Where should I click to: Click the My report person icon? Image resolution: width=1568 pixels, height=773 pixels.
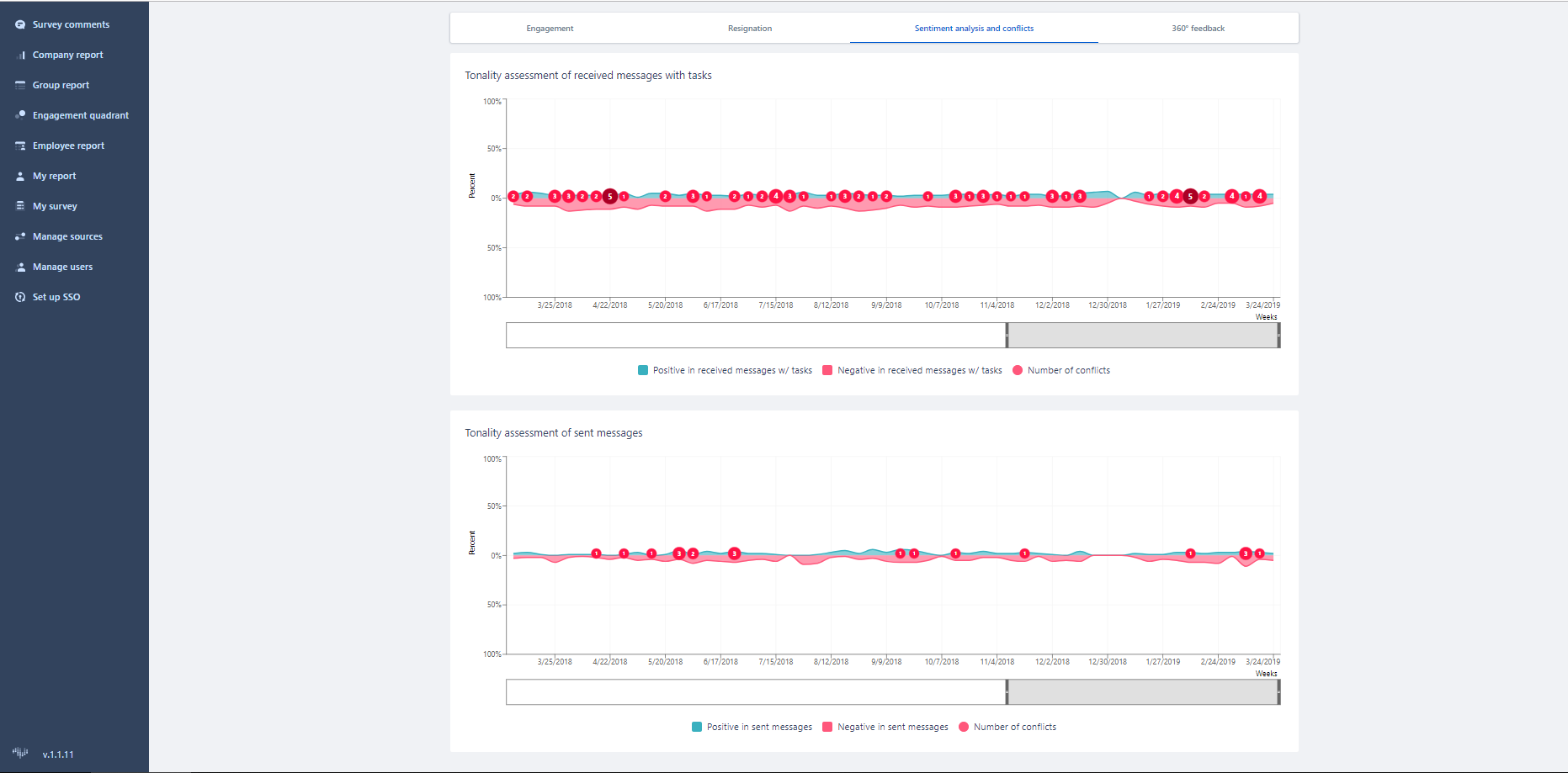[20, 176]
